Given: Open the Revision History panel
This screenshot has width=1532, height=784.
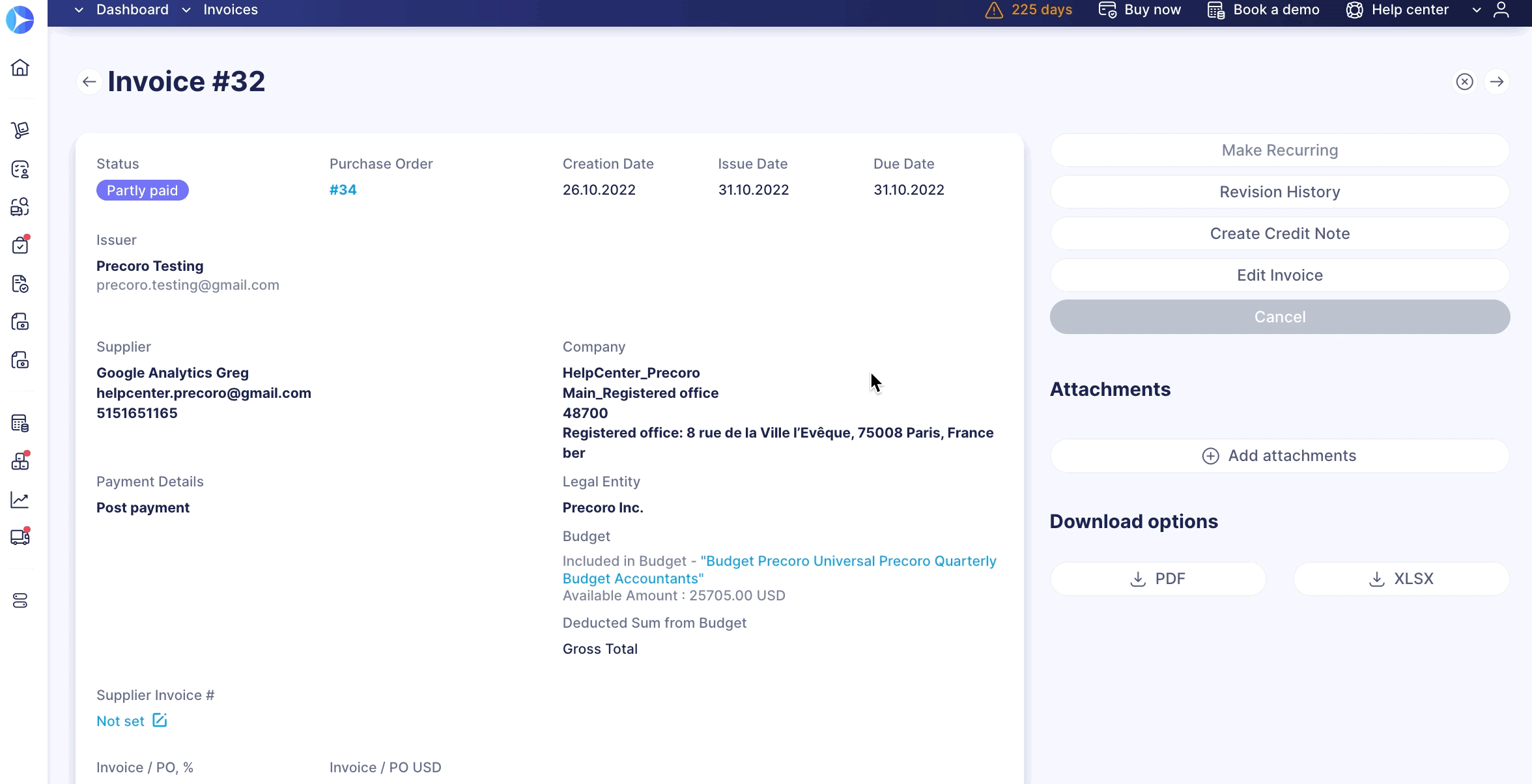Looking at the screenshot, I should click(1280, 191).
